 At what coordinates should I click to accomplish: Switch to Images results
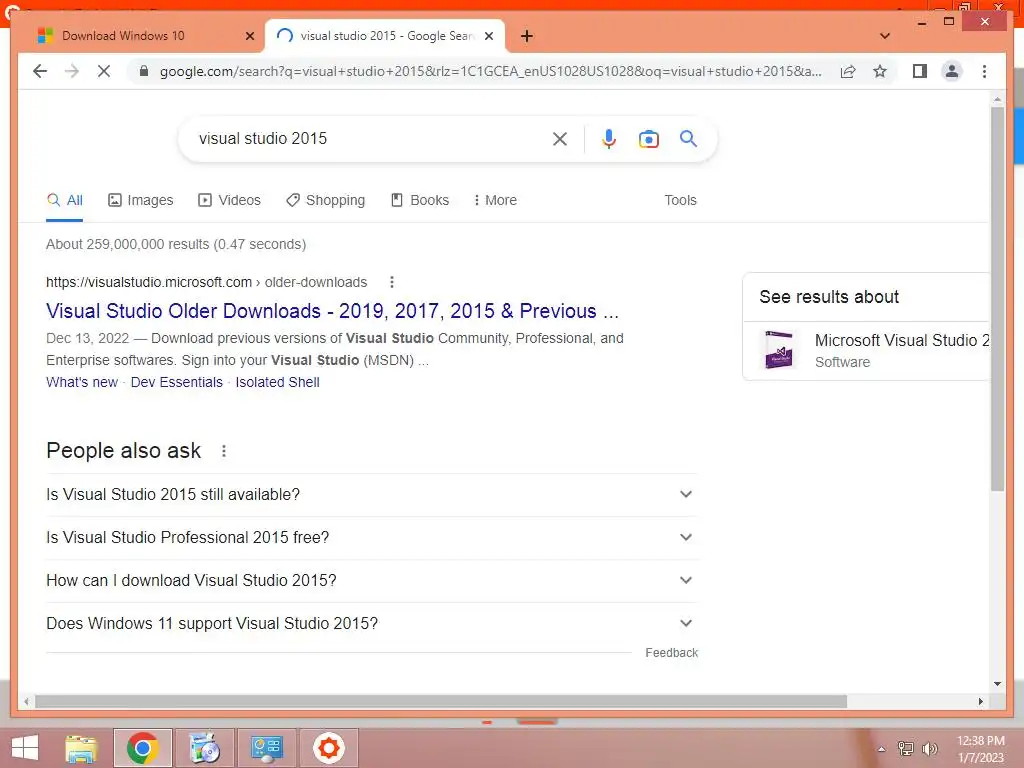pyautogui.click(x=140, y=200)
